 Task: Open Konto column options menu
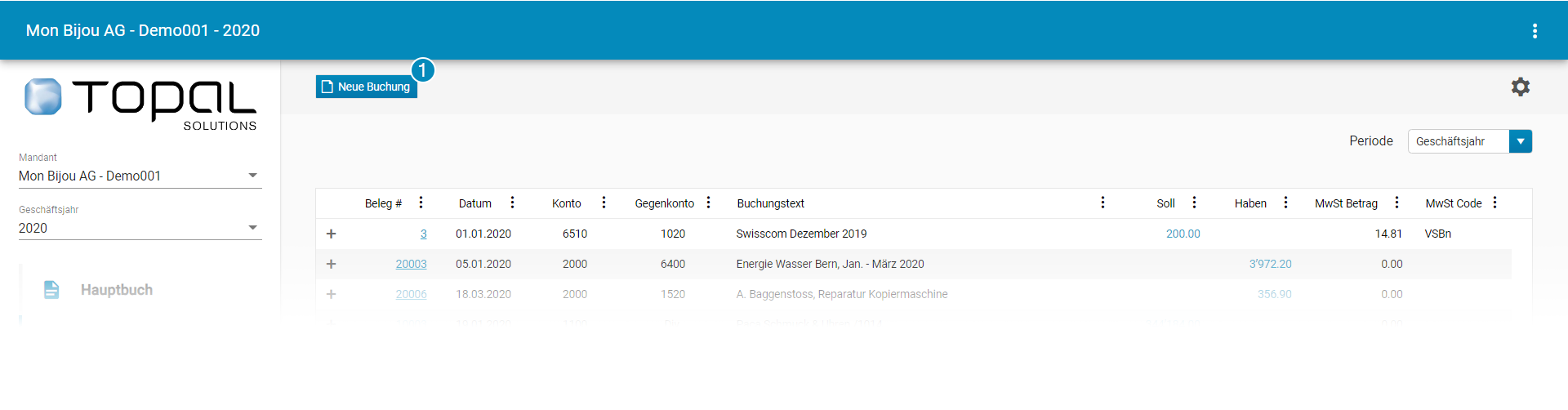pyautogui.click(x=604, y=203)
